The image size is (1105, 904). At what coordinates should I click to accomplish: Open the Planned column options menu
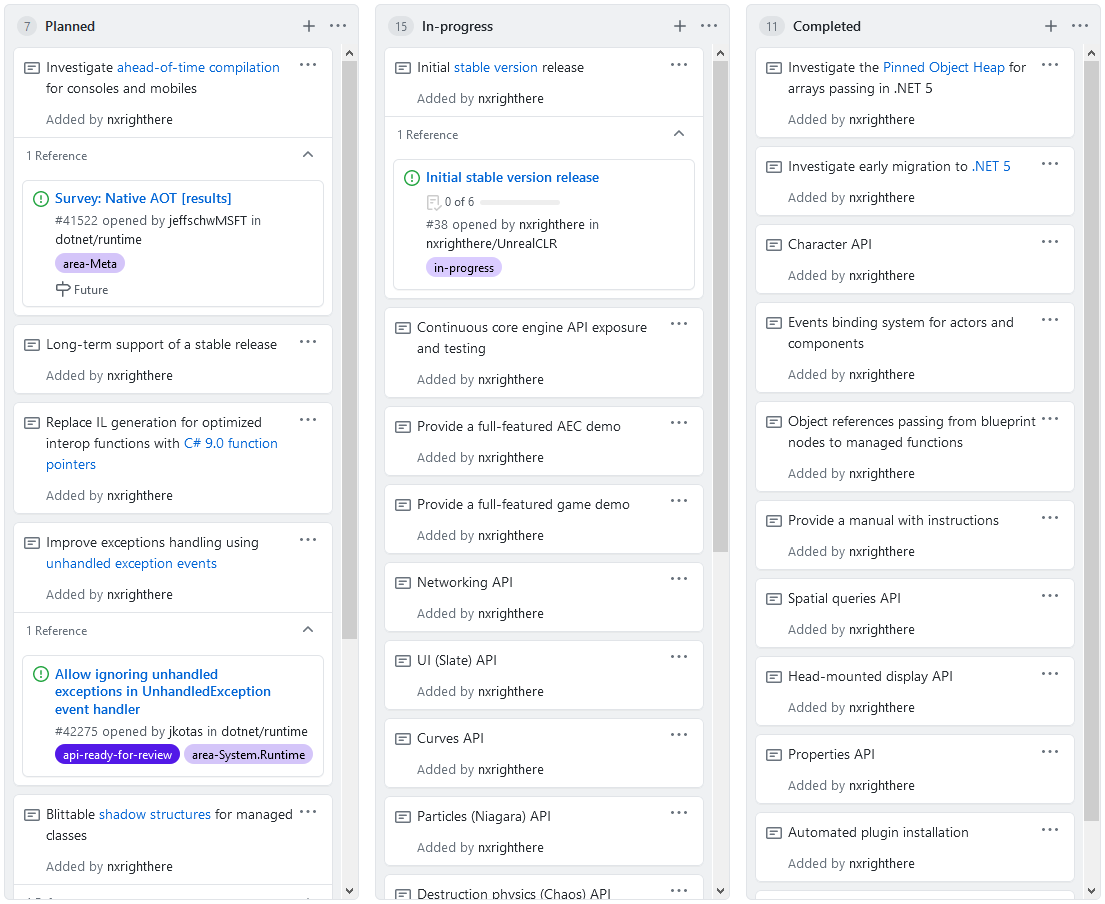pos(338,26)
